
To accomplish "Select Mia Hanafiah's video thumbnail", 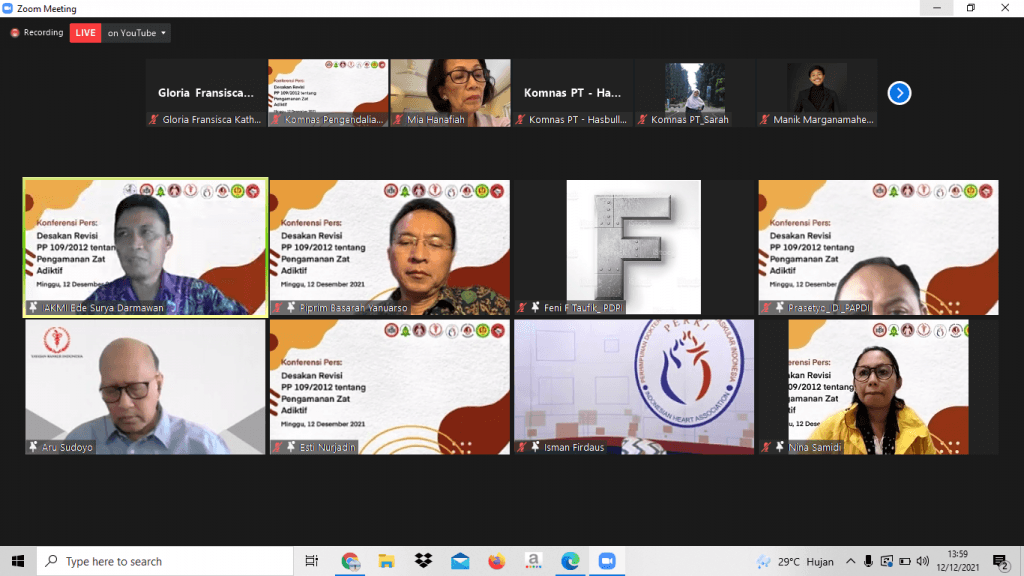I will [x=451, y=93].
